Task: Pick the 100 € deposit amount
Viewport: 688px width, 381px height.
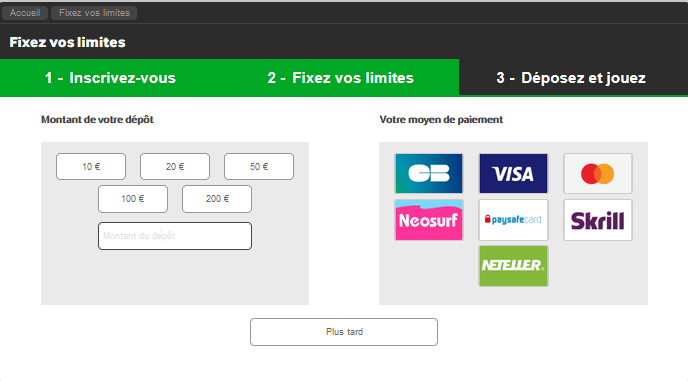Action: [133, 199]
